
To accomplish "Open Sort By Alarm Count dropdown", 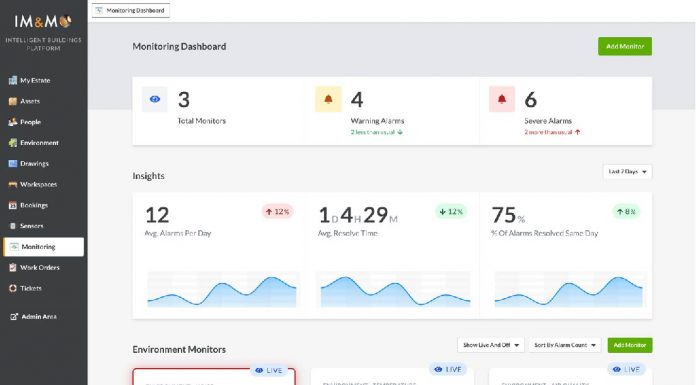I will pyautogui.click(x=565, y=345).
